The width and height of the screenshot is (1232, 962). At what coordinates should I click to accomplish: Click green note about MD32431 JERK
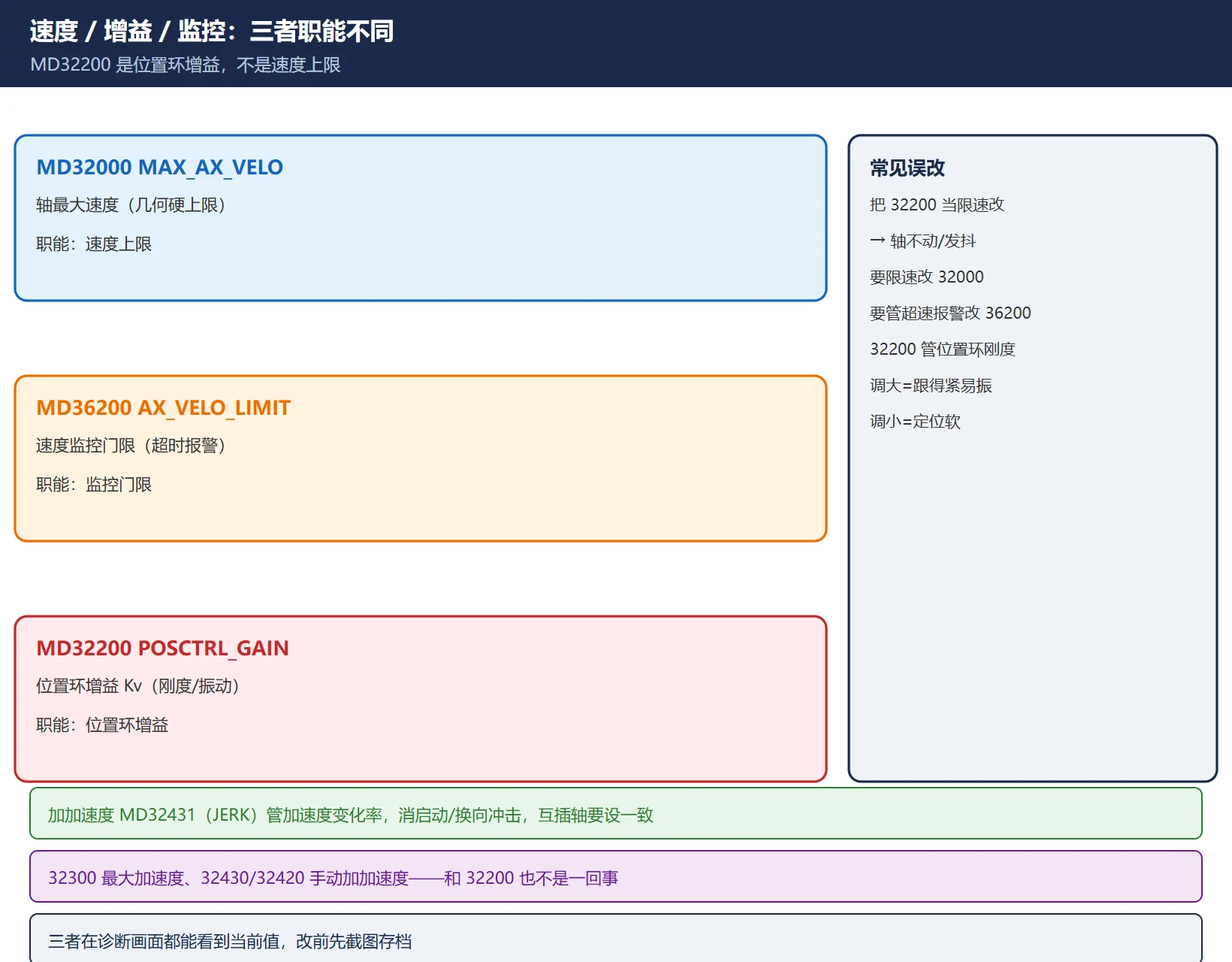point(616,814)
